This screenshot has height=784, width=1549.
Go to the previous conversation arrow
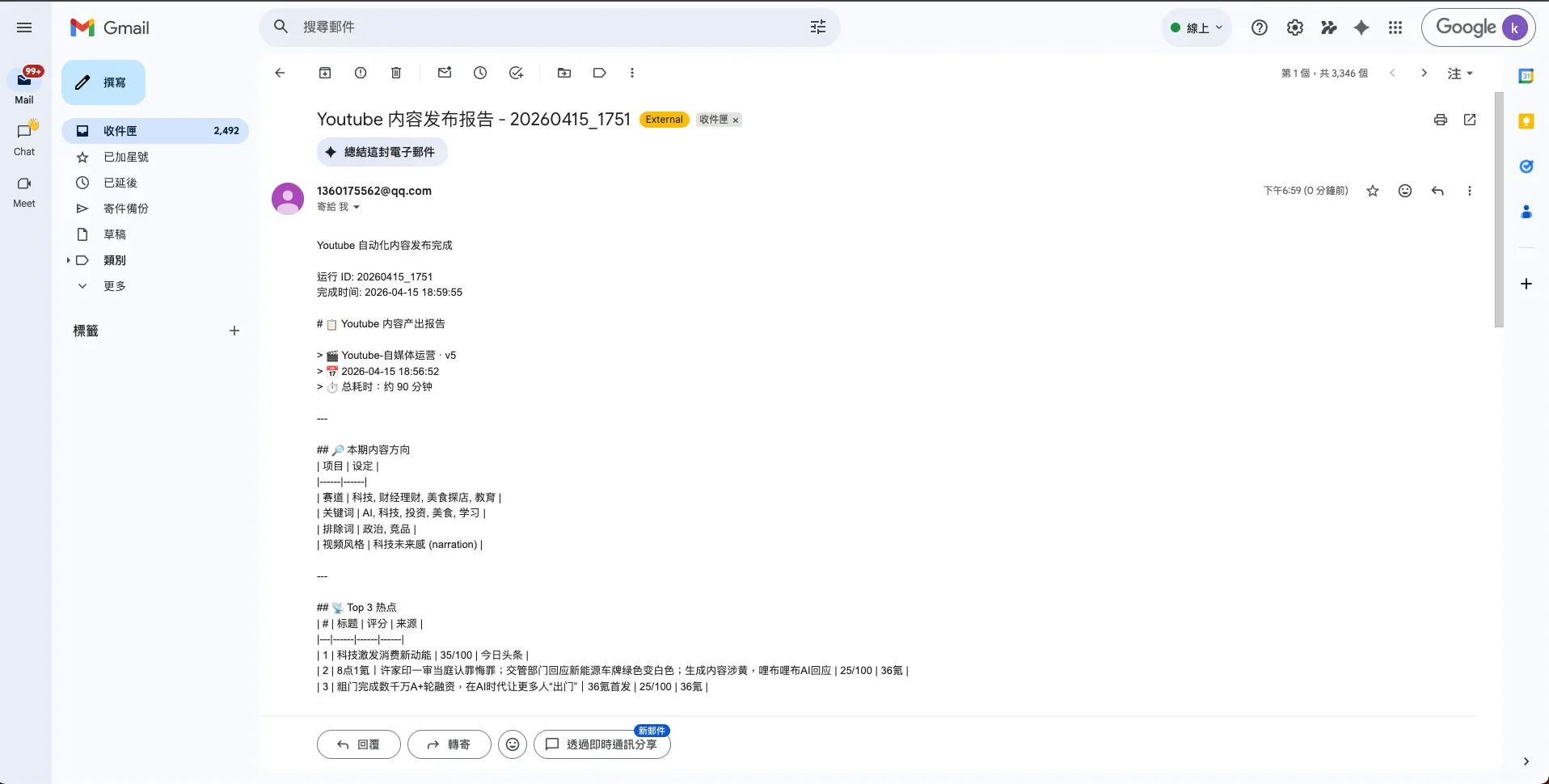[1392, 73]
